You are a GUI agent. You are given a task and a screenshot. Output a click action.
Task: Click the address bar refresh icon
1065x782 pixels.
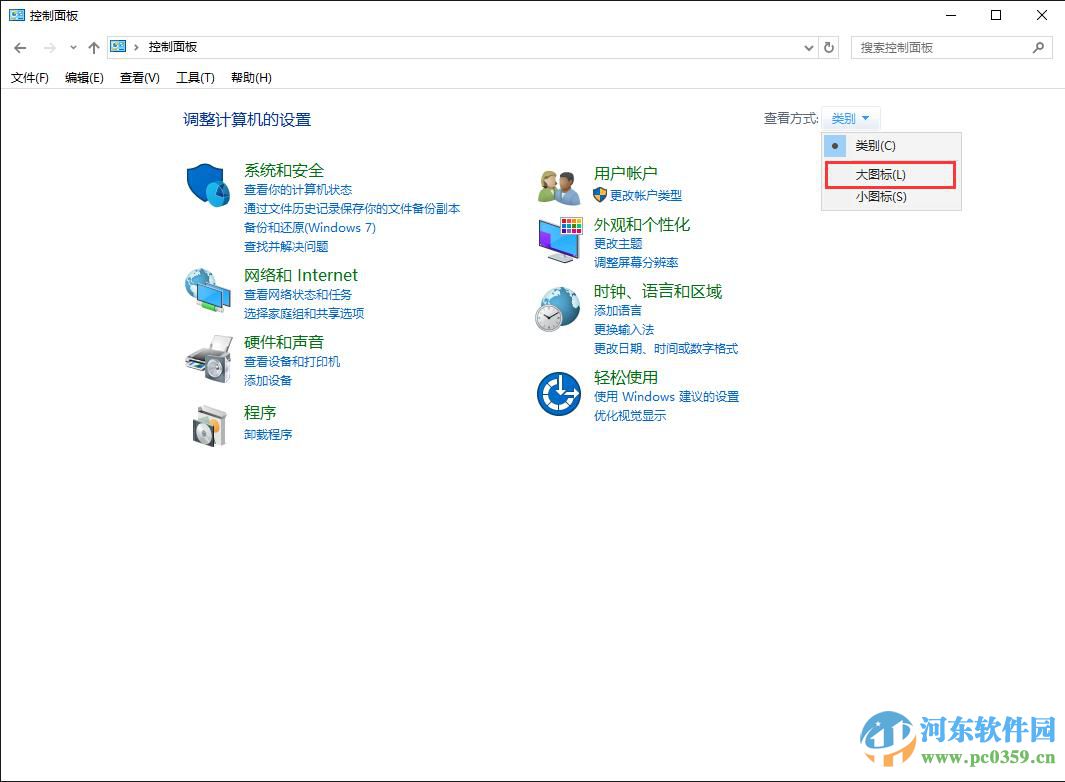click(x=829, y=47)
